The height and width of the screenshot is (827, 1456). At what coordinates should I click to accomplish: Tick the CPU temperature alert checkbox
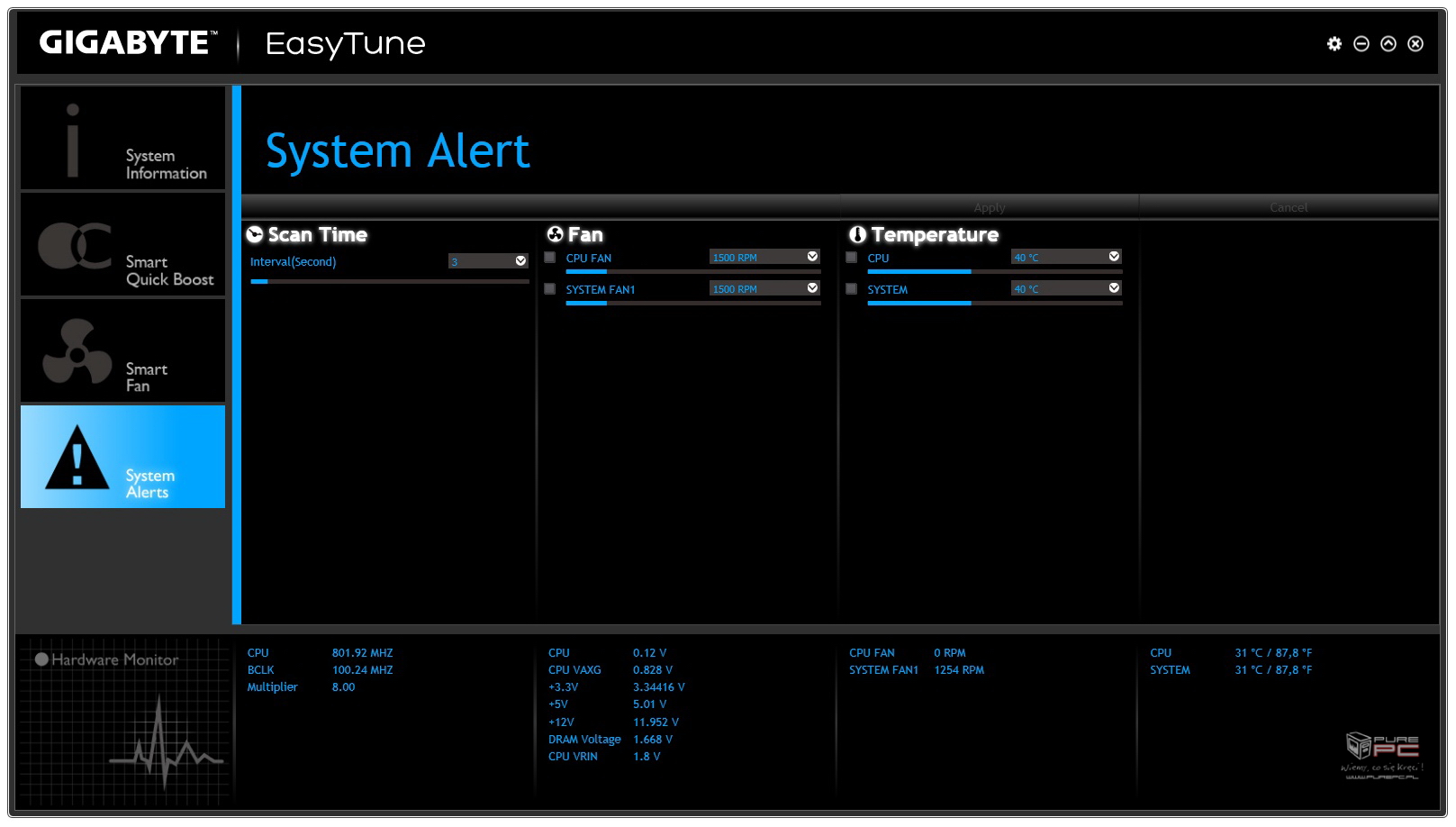851,258
